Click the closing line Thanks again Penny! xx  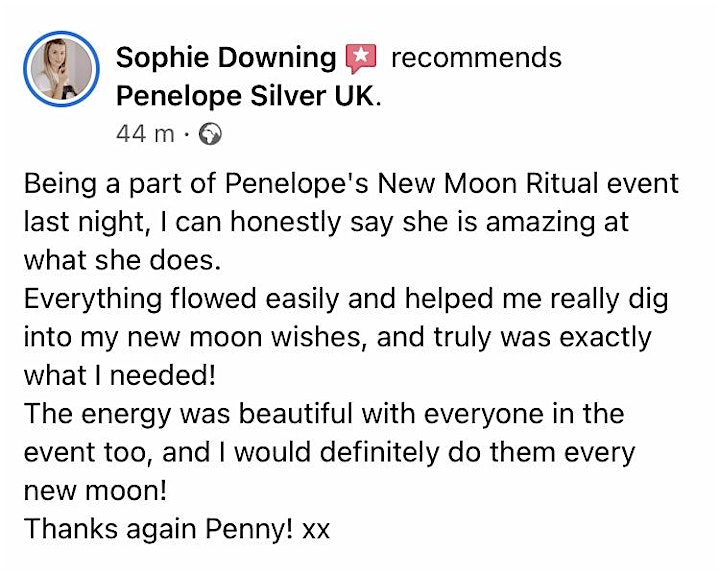[177, 529]
